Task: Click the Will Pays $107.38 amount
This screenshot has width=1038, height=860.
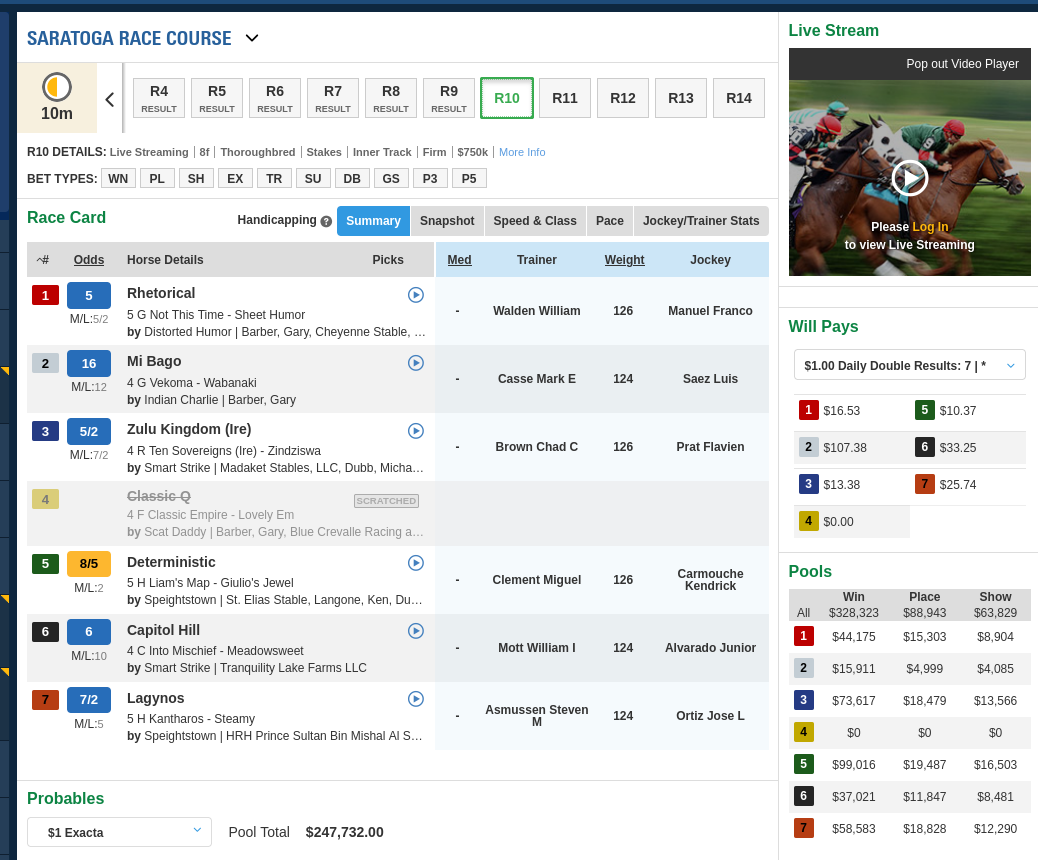Action: [x=845, y=448]
